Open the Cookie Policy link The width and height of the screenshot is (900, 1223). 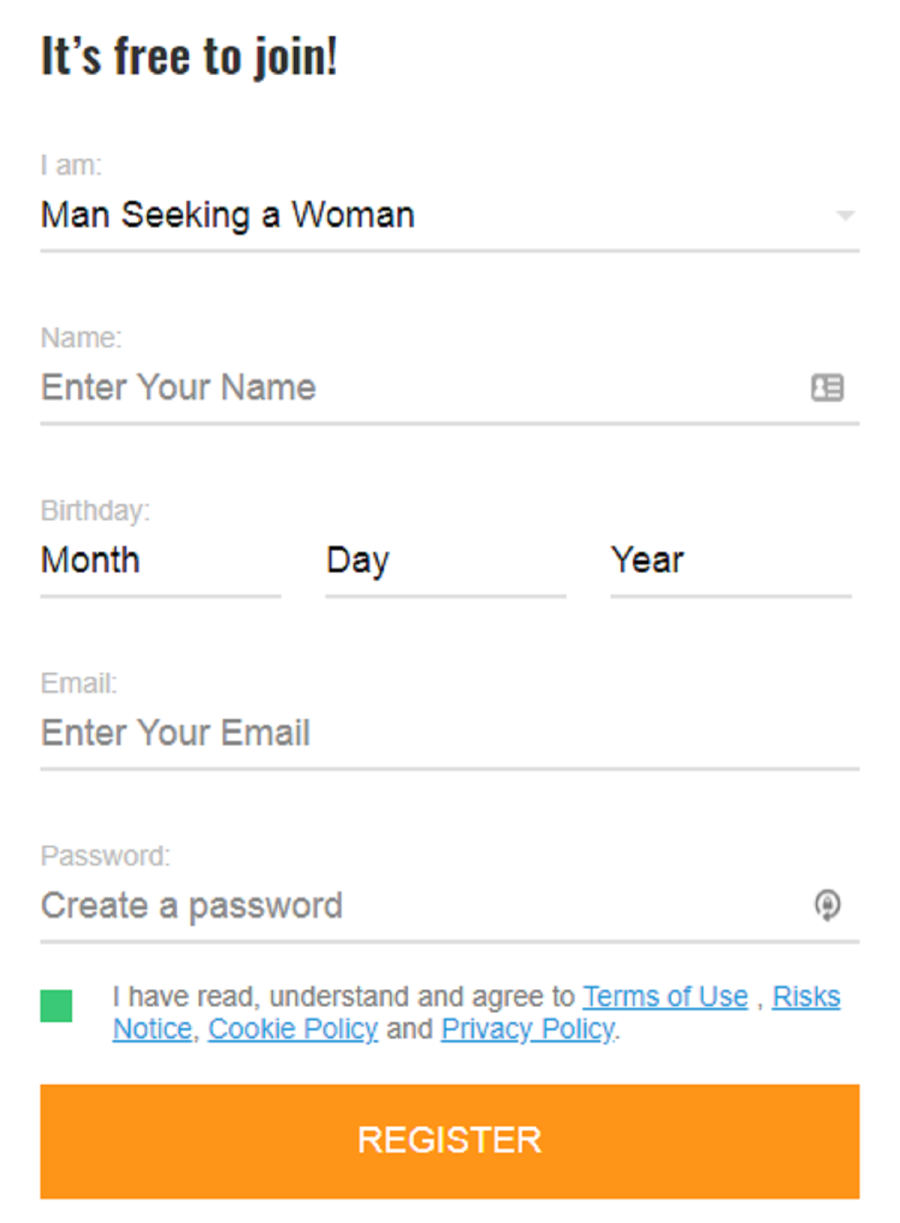[x=293, y=1029]
